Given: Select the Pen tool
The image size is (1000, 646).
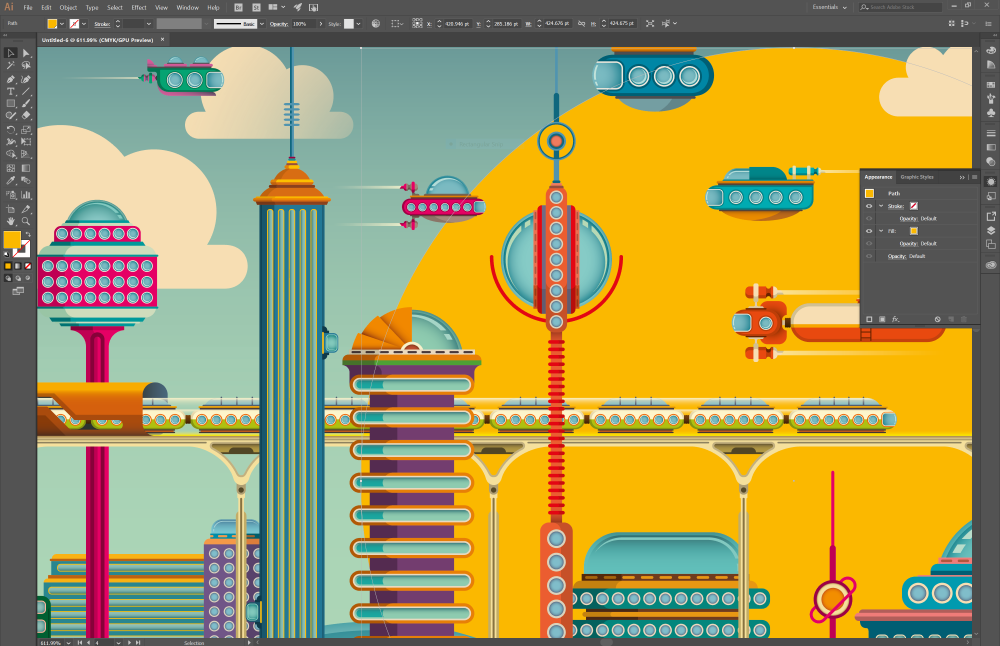Looking at the screenshot, I should coord(10,79).
